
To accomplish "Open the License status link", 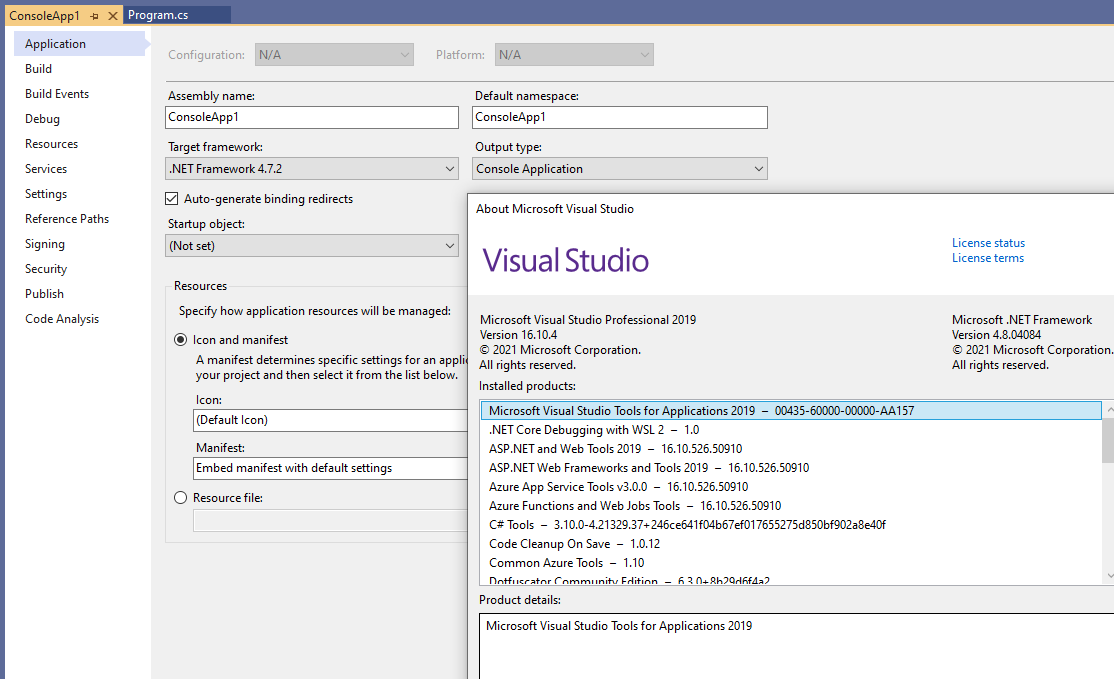I will pos(988,243).
